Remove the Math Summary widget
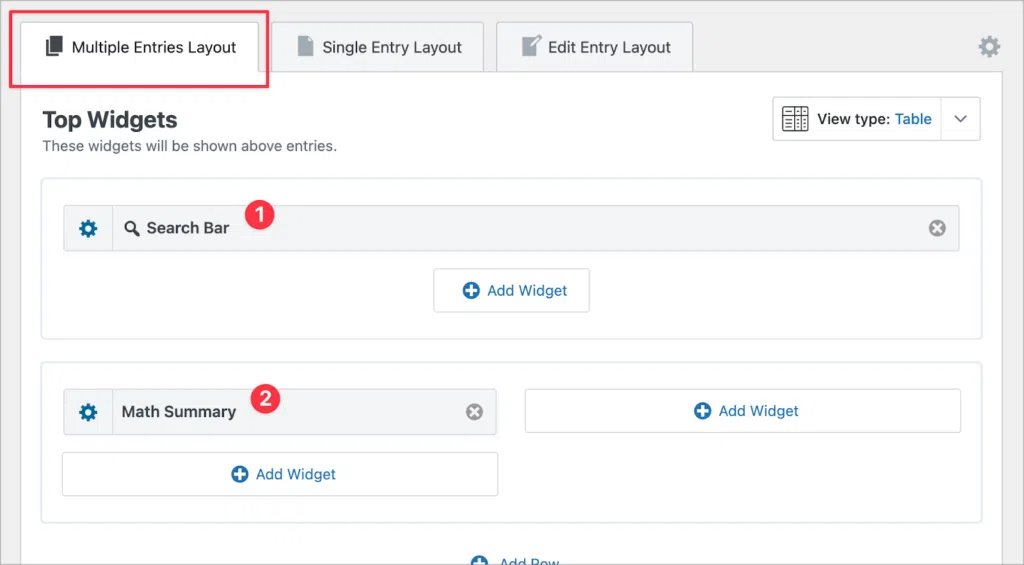This screenshot has width=1024, height=565. pyautogui.click(x=474, y=412)
